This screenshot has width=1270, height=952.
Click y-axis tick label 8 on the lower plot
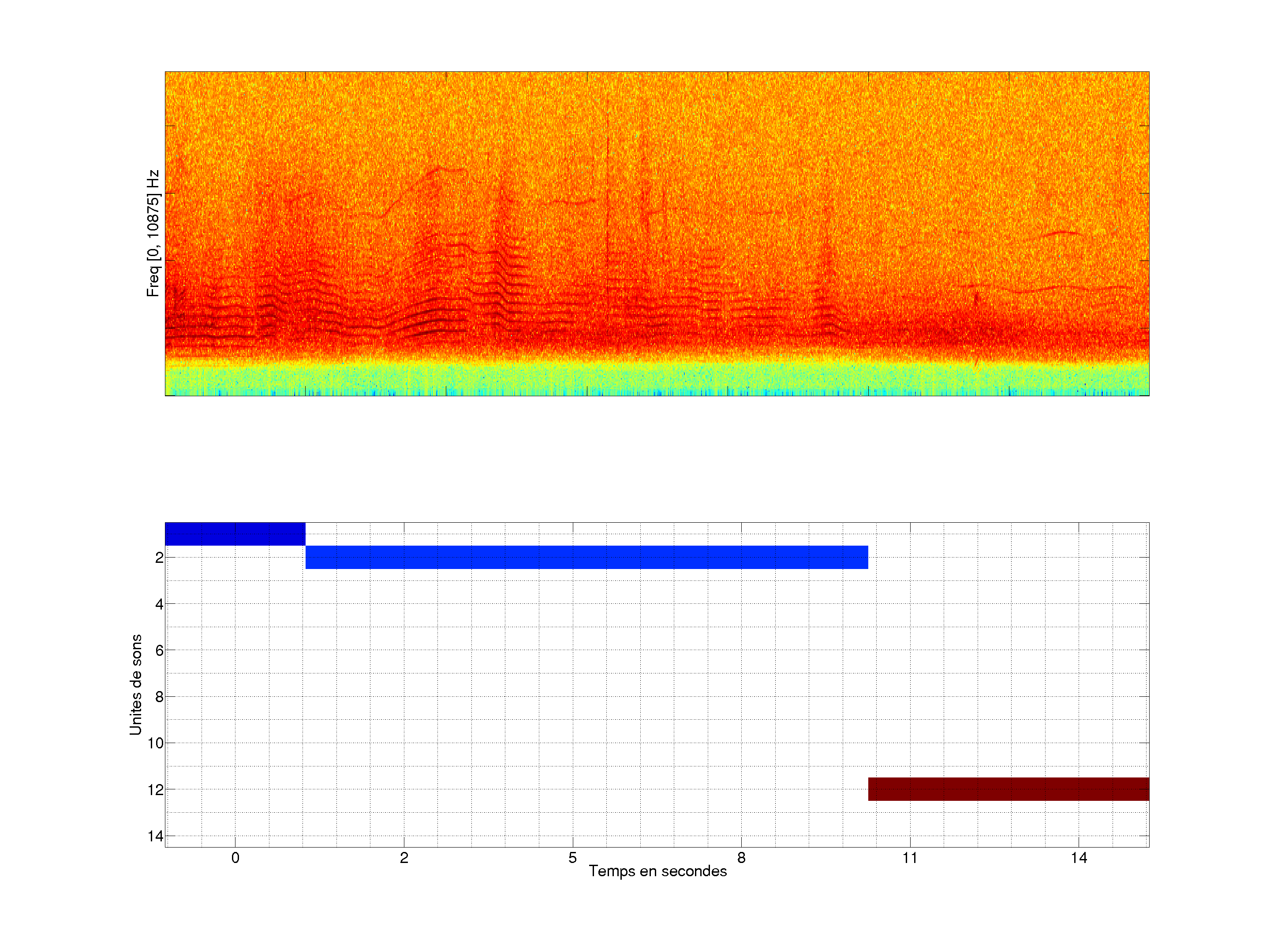pyautogui.click(x=159, y=697)
